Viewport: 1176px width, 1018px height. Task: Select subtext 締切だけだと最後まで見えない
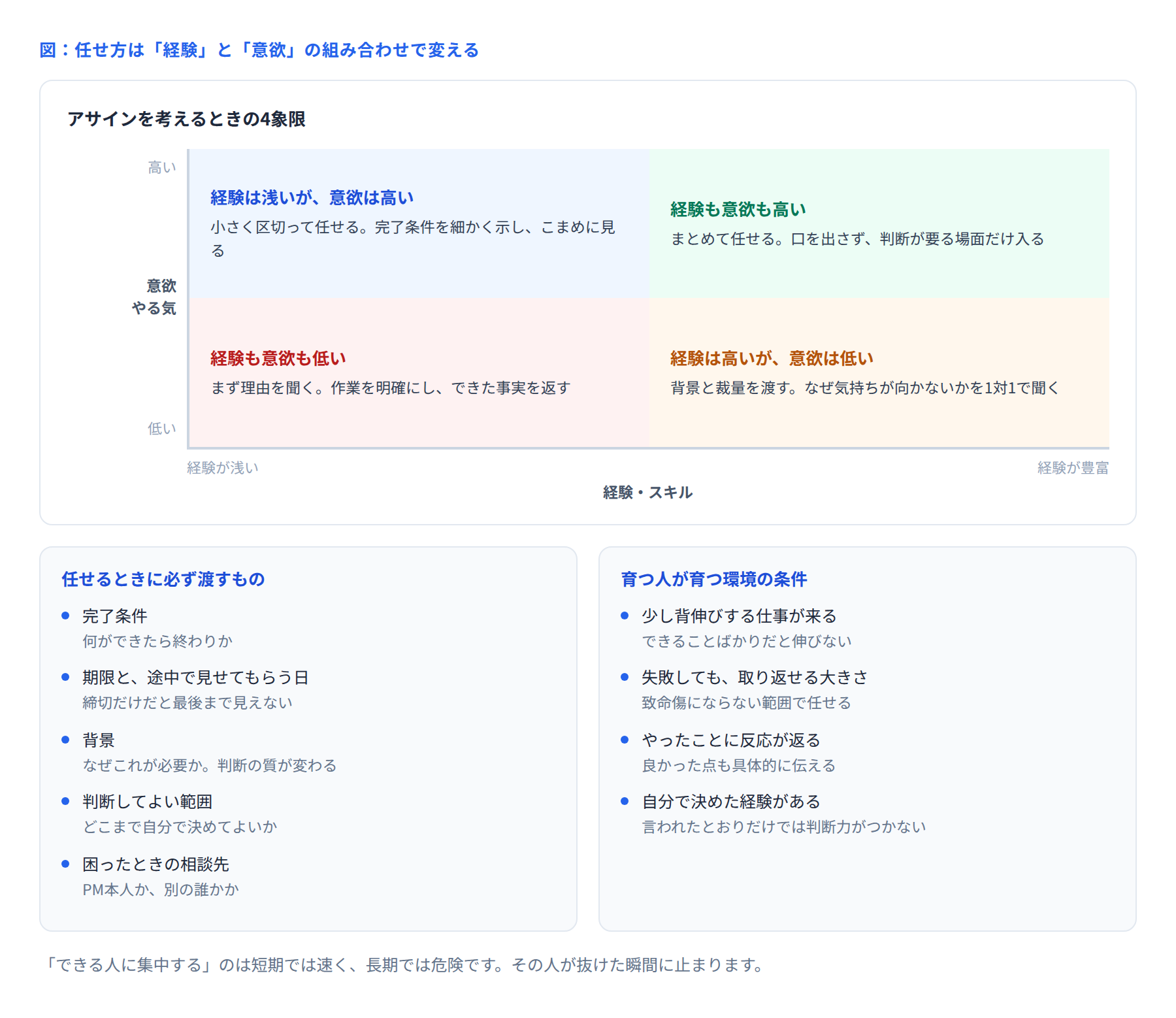coord(188,702)
